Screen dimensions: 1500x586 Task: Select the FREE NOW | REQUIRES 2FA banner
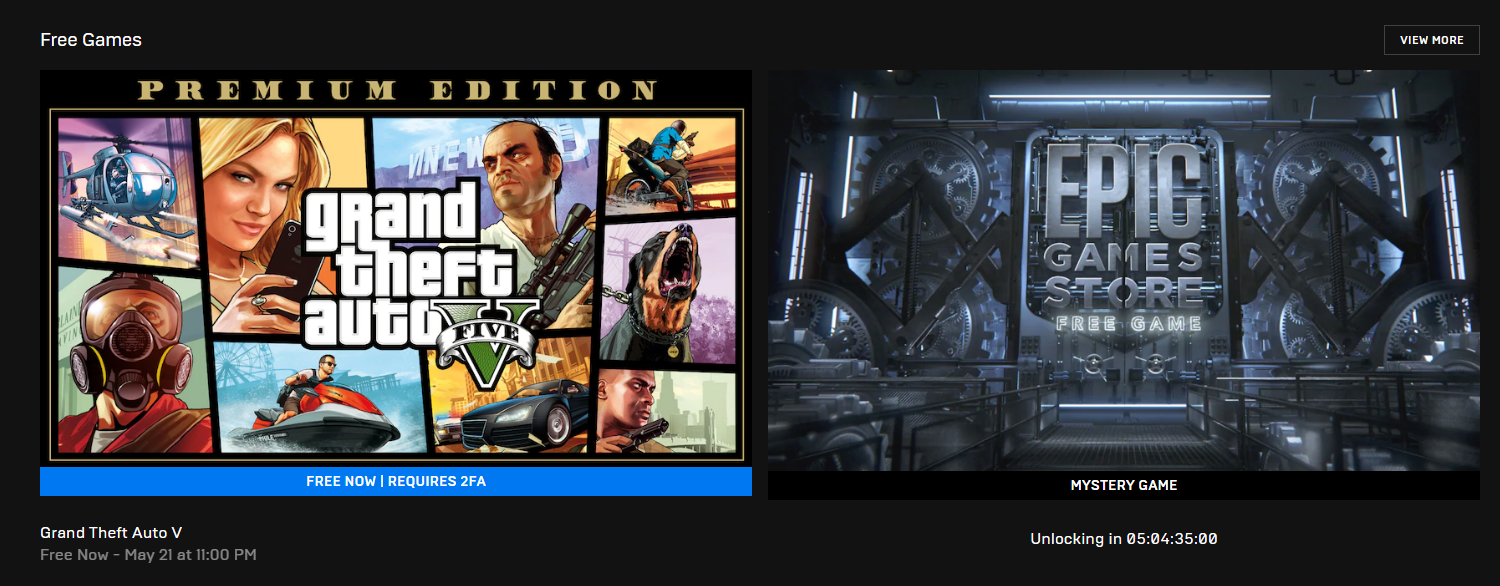[396, 481]
